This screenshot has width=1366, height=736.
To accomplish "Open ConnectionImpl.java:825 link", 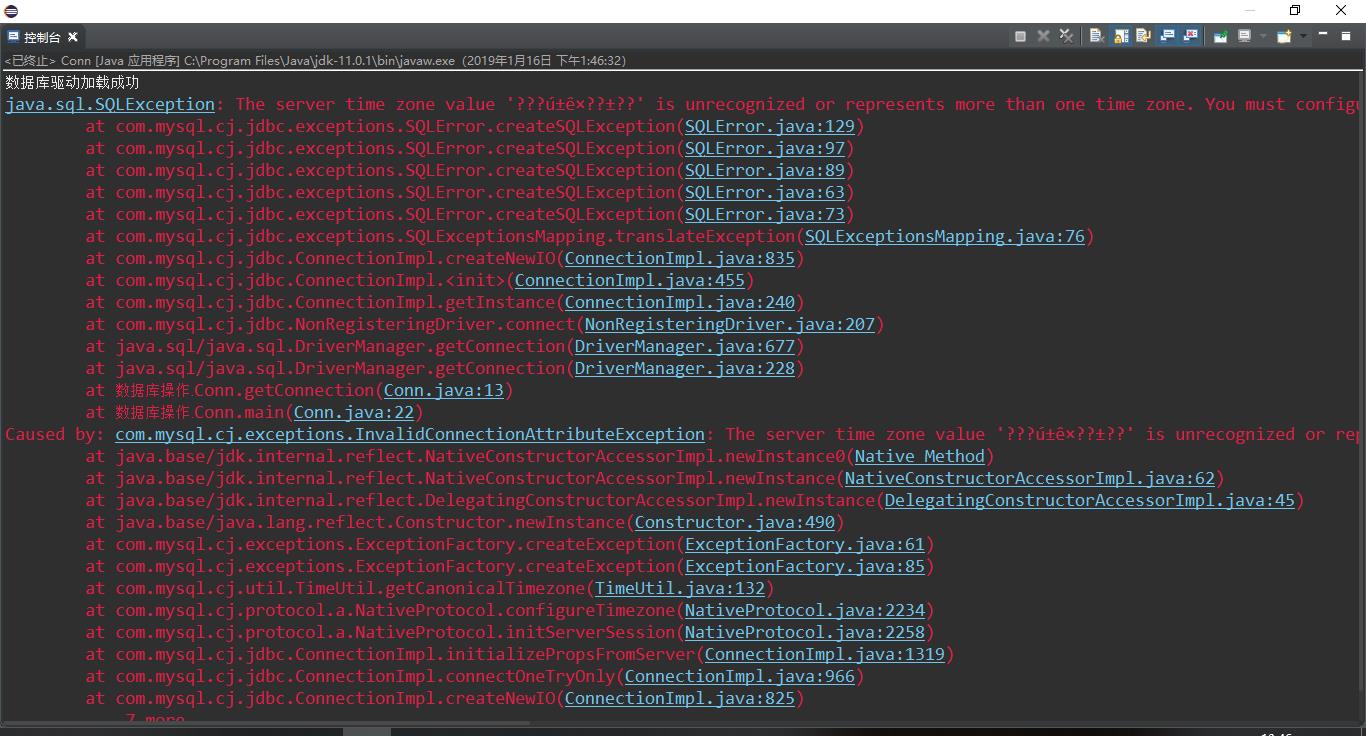I will 680,698.
